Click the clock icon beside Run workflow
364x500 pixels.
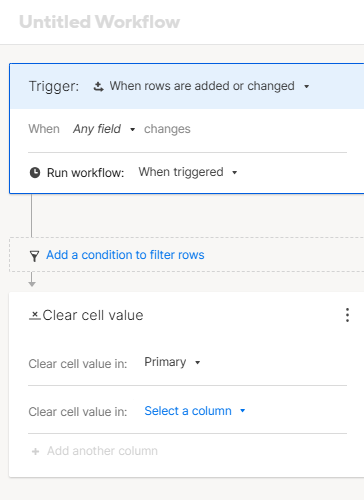[x=35, y=173]
